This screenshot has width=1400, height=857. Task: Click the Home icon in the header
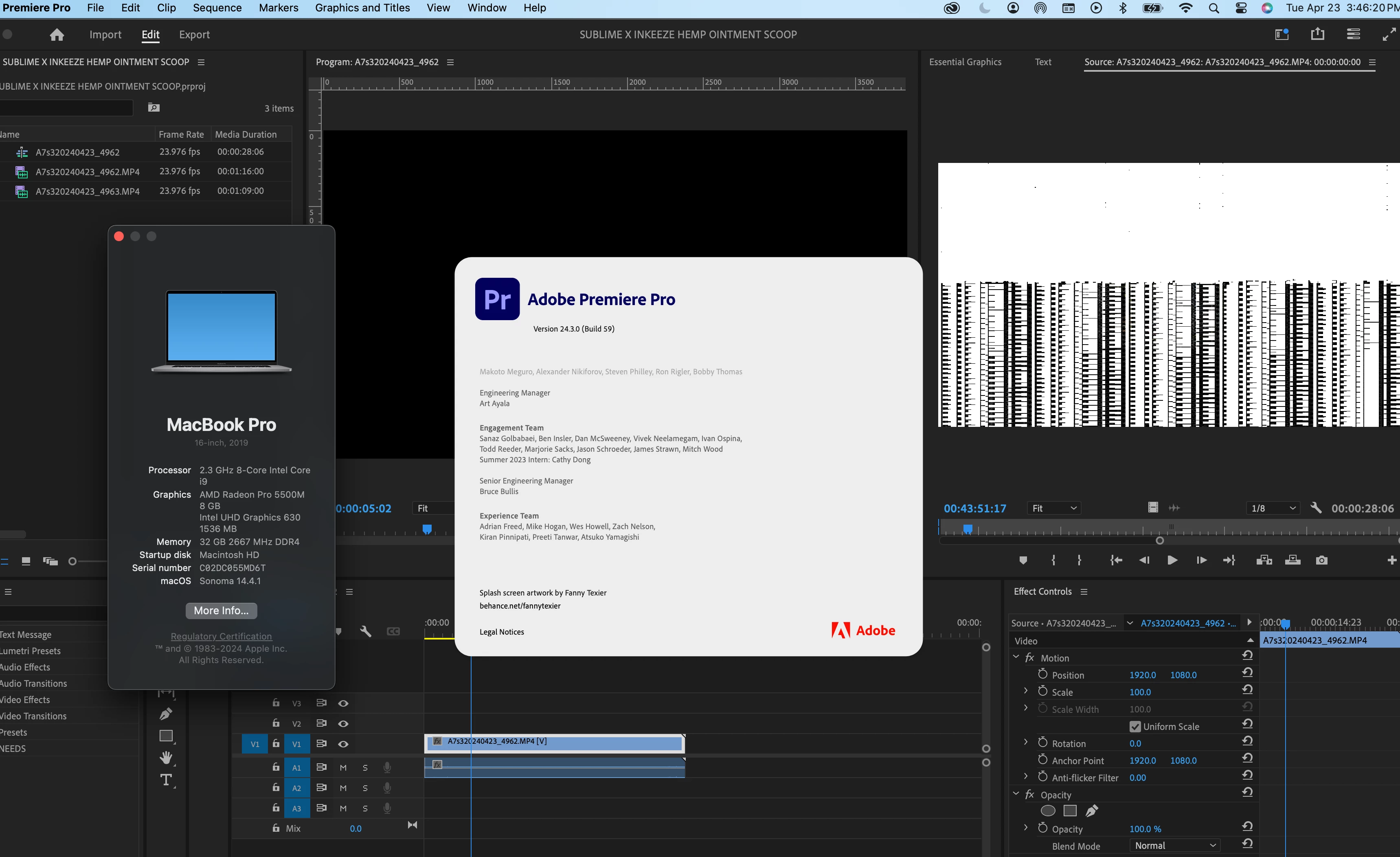(57, 35)
